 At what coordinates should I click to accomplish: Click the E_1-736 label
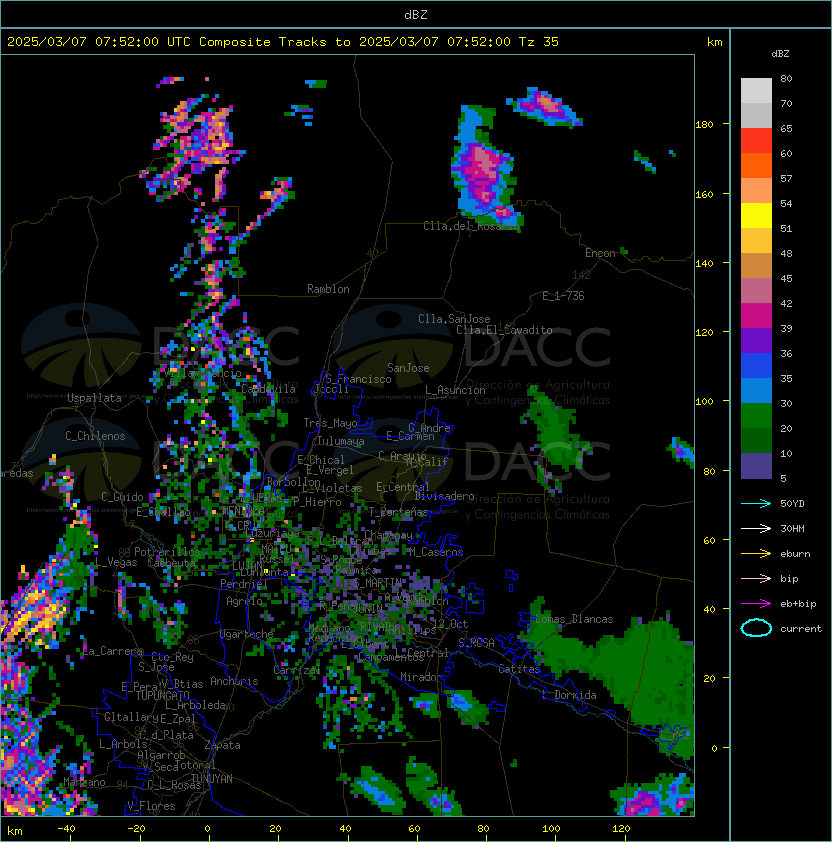[x=563, y=296]
